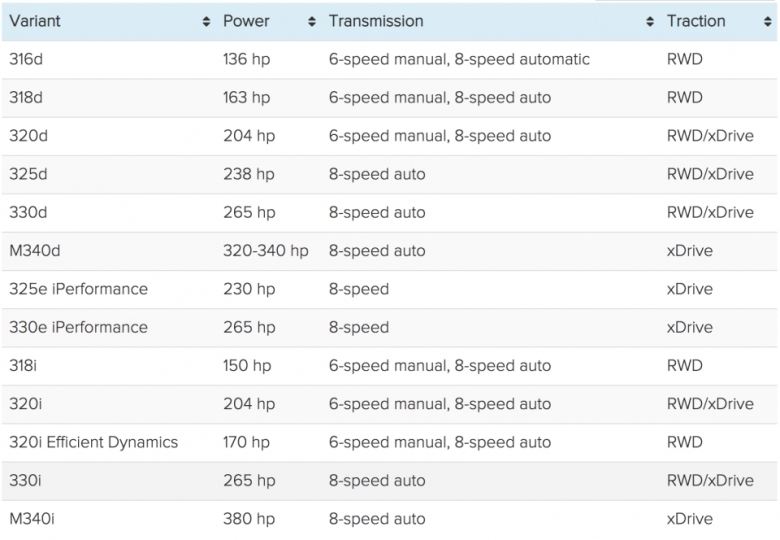780x540 pixels.
Task: Click the 170 hp power value
Action: pyautogui.click(x=246, y=442)
